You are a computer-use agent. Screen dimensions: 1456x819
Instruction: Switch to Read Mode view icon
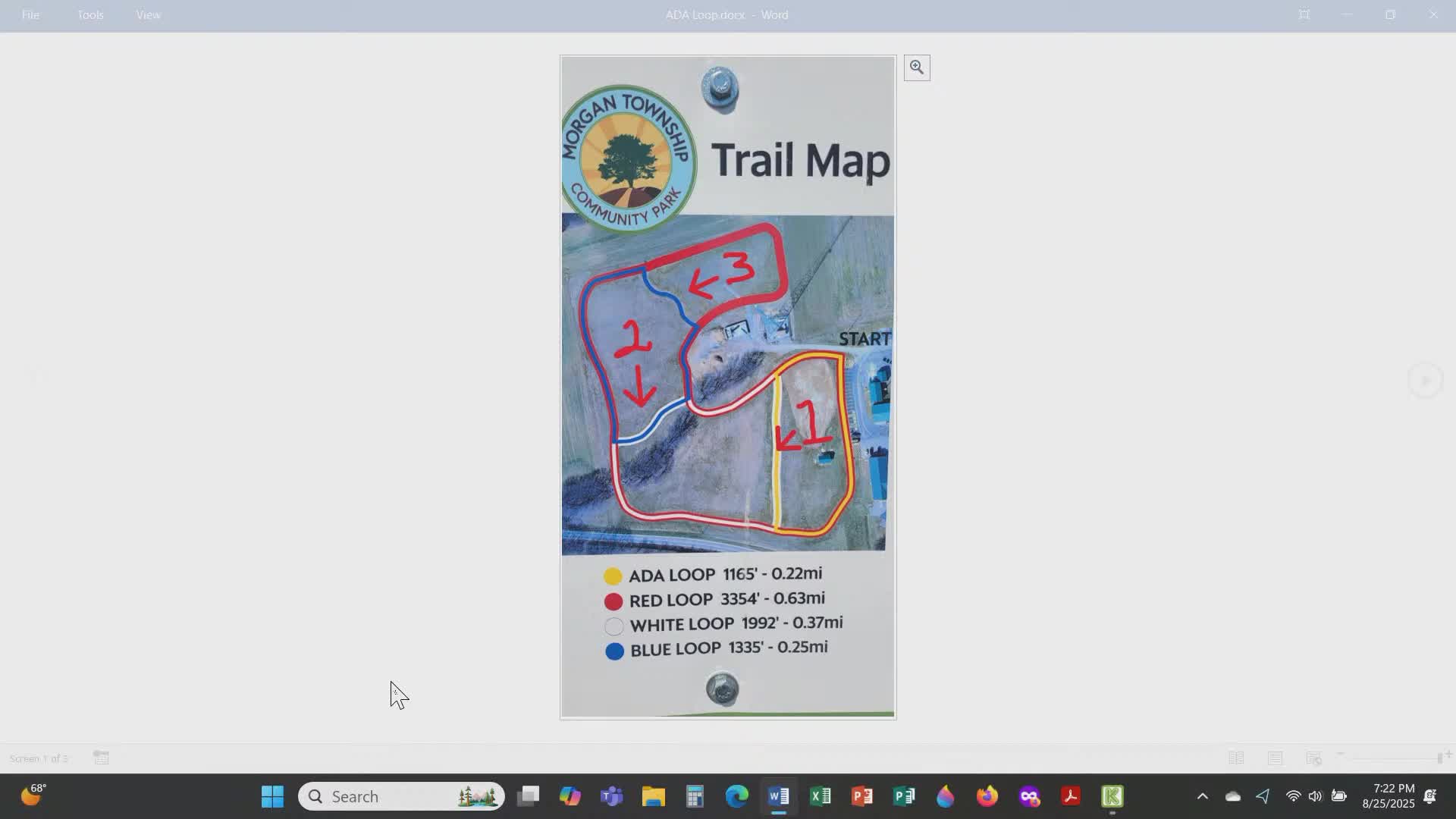click(x=1236, y=758)
